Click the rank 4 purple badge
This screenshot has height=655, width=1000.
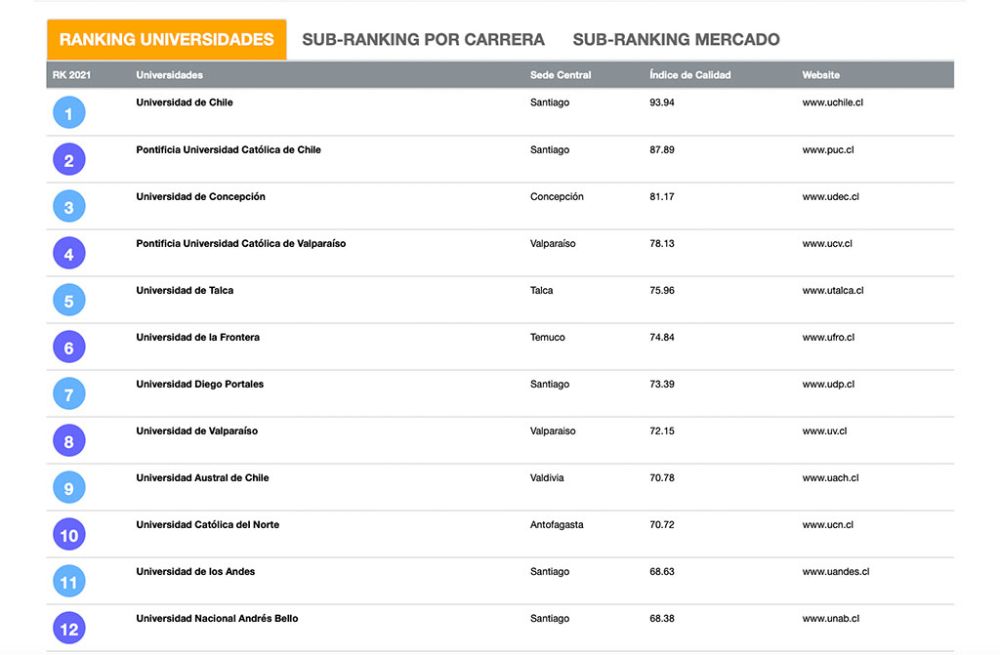68,254
